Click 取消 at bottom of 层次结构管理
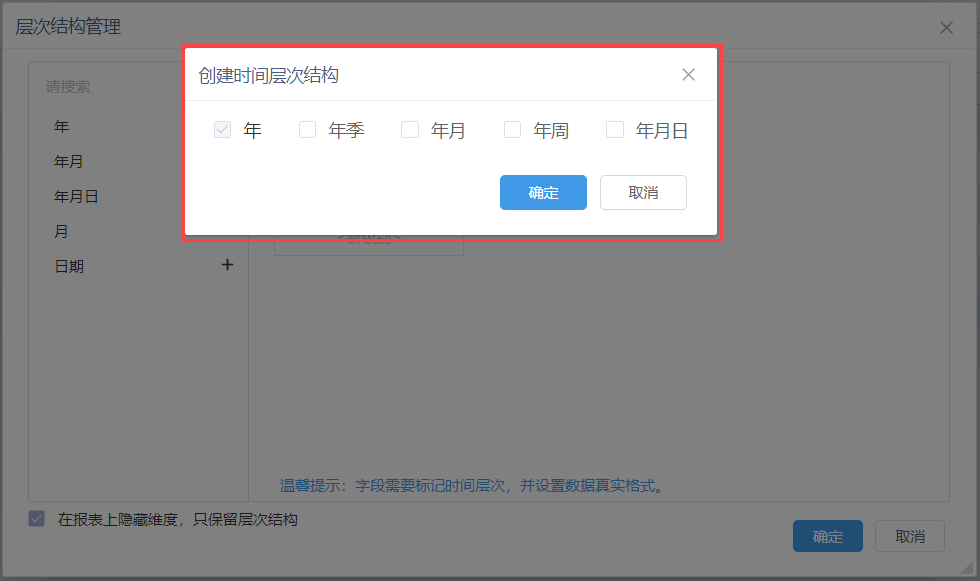The width and height of the screenshot is (980, 581). (909, 536)
